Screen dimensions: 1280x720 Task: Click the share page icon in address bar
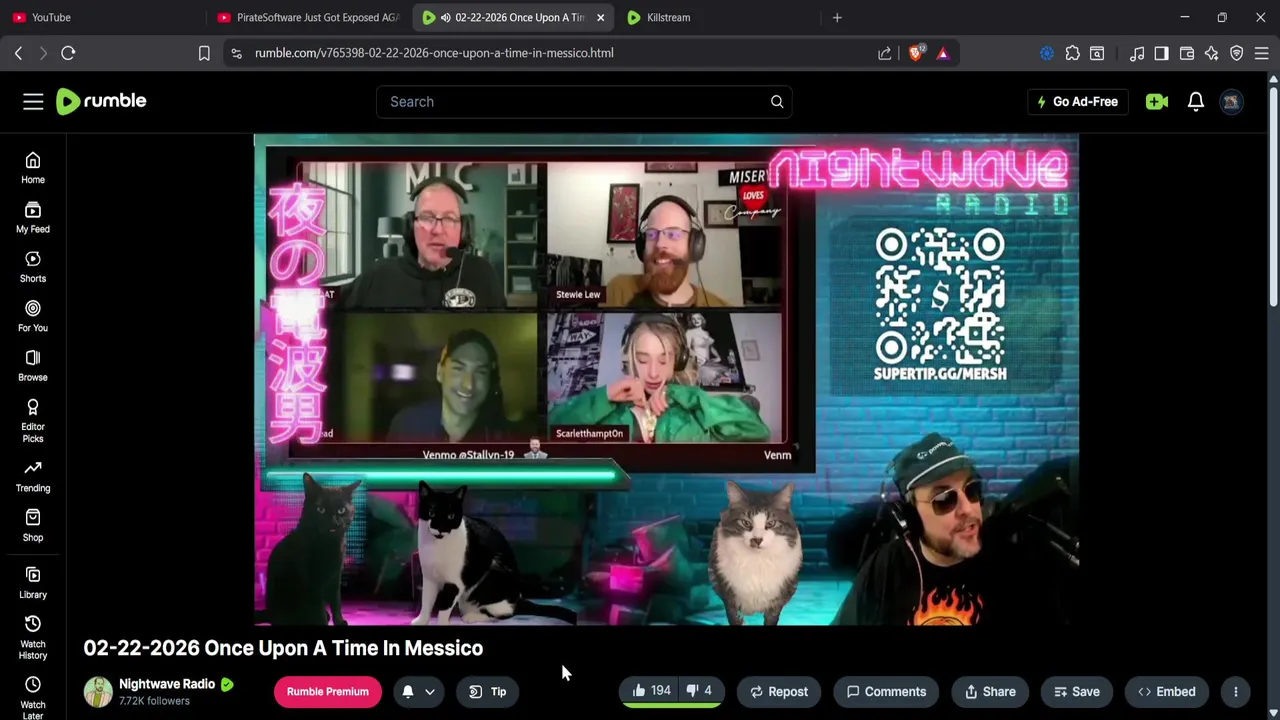point(884,53)
